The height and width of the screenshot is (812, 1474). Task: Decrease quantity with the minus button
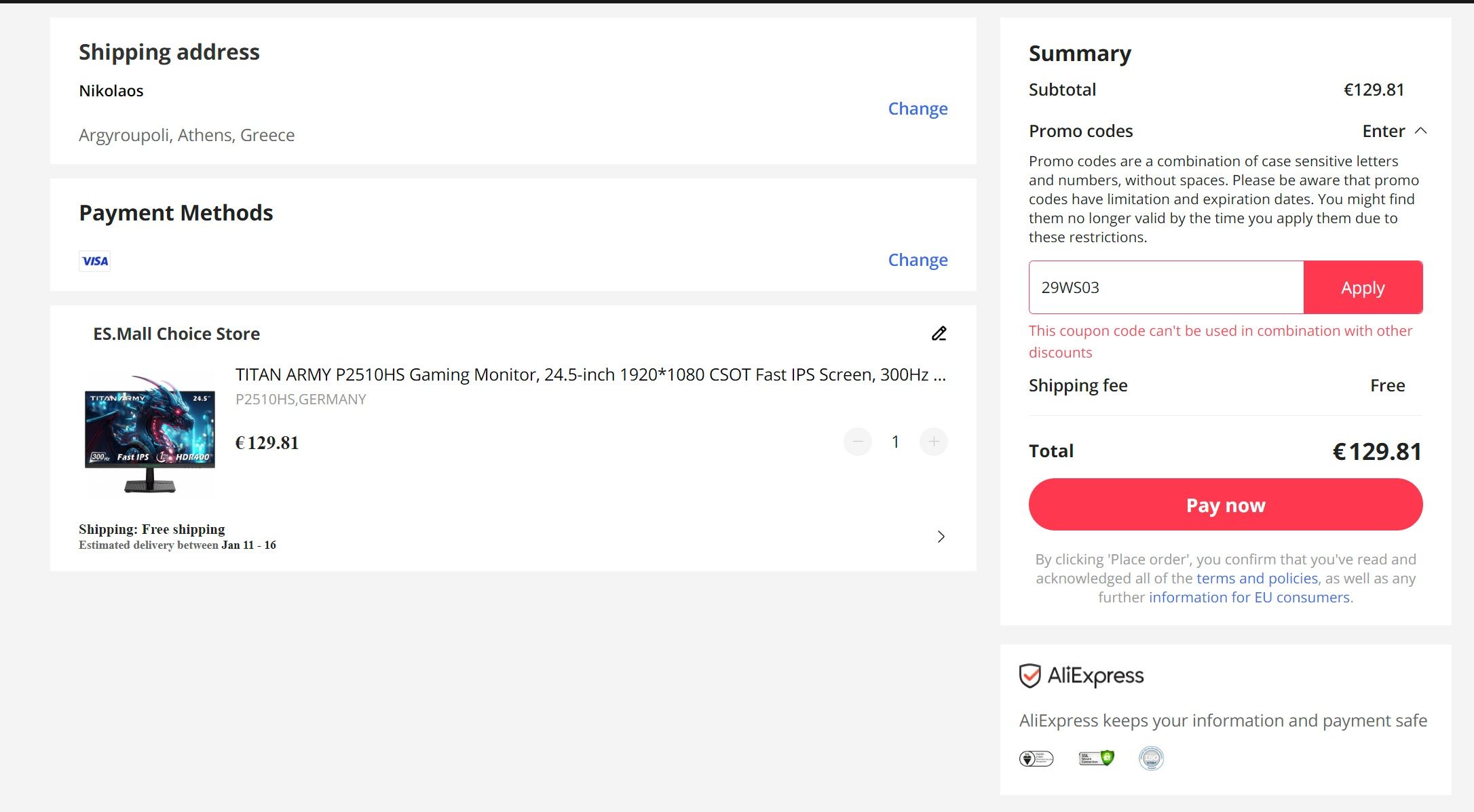click(858, 442)
